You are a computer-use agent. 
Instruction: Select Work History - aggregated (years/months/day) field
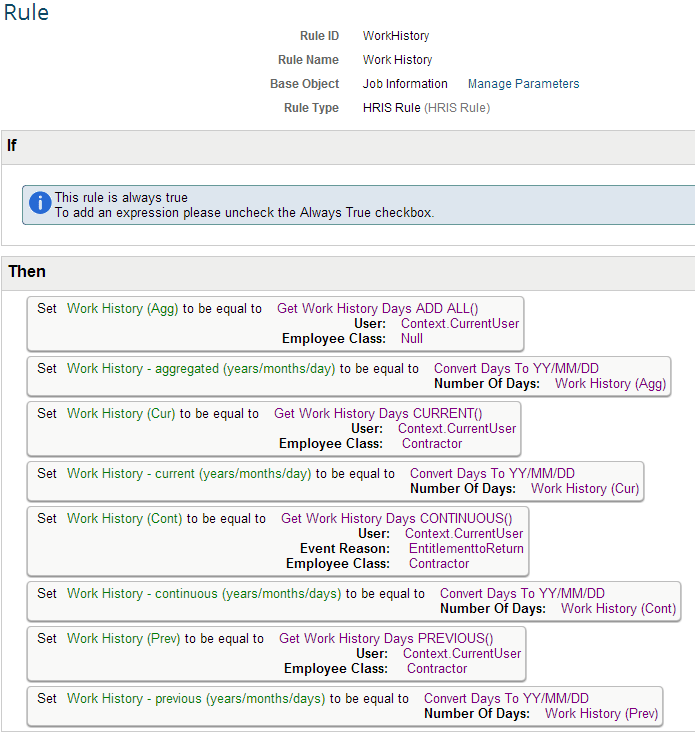[x=201, y=368]
